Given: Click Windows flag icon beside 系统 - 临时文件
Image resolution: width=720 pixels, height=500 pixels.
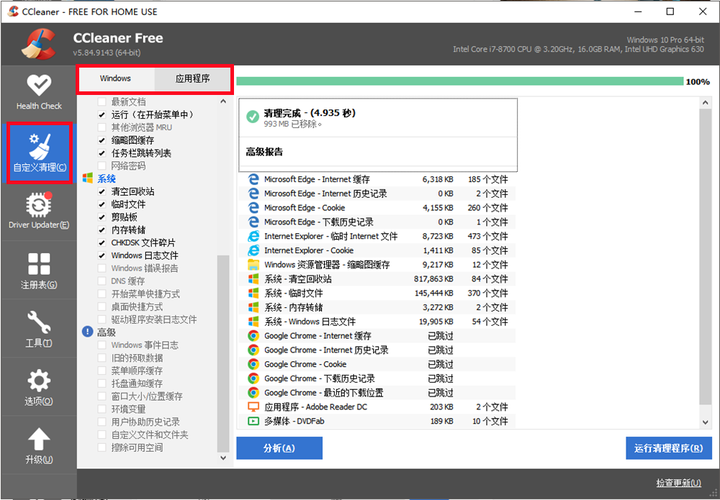Looking at the screenshot, I should 253,293.
